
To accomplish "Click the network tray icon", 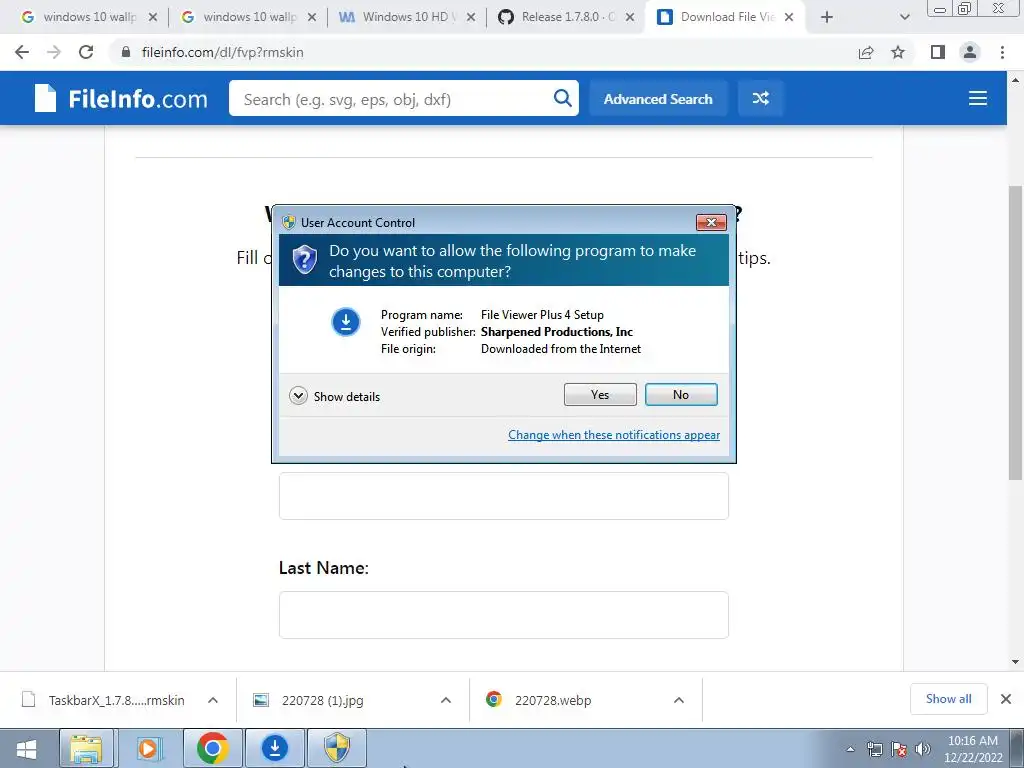I will 874,749.
